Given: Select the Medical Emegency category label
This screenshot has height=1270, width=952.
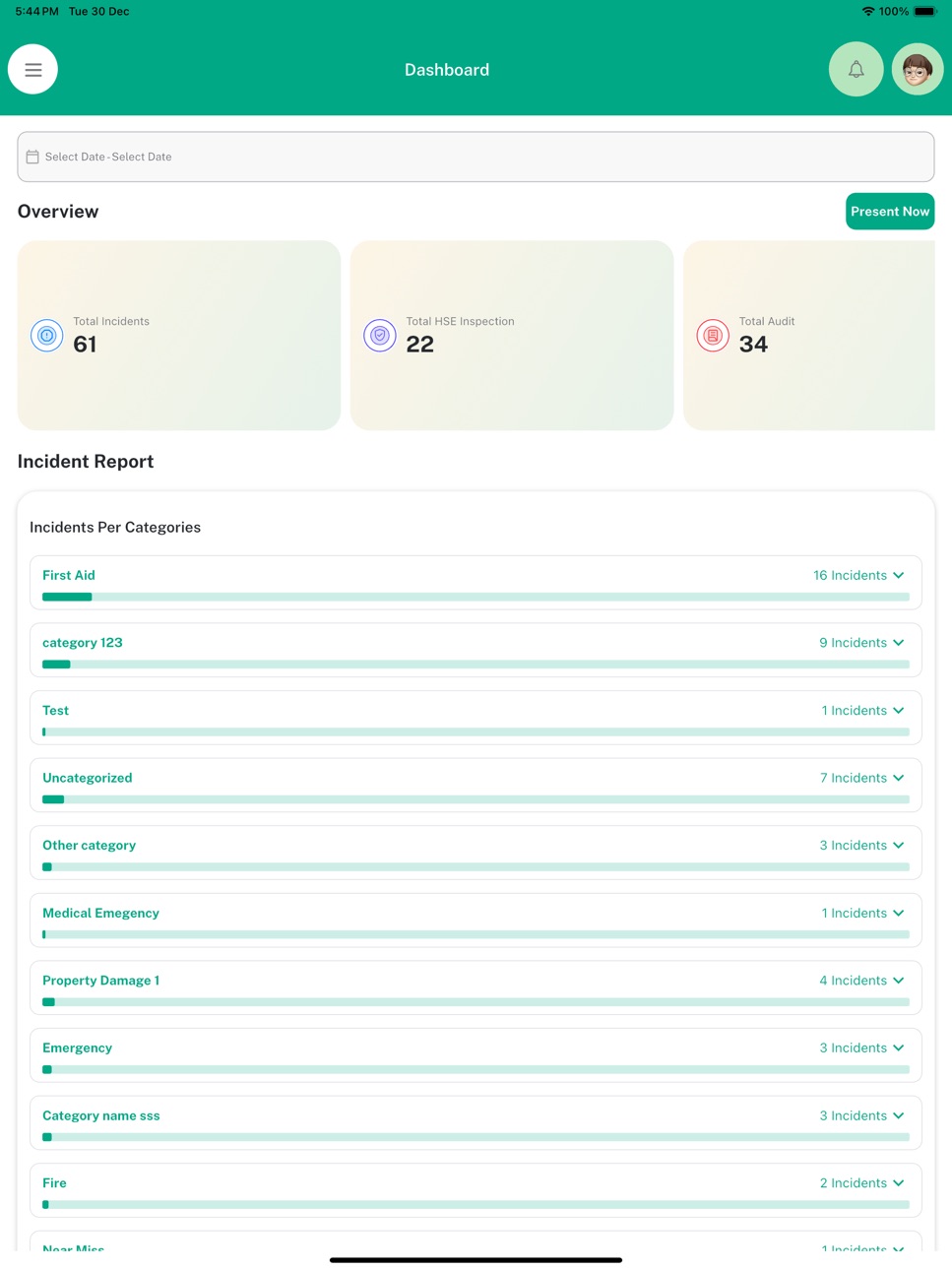Looking at the screenshot, I should click(x=100, y=914).
